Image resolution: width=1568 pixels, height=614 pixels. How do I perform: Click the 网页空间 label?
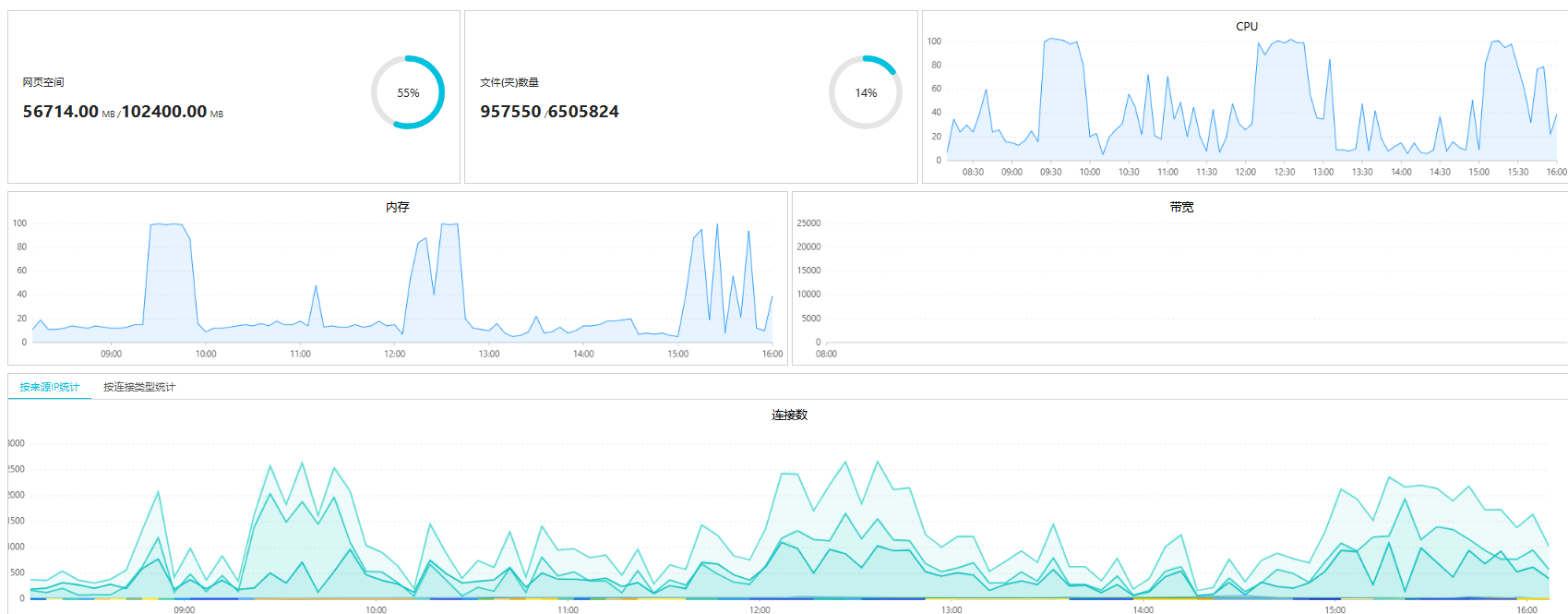click(43, 82)
